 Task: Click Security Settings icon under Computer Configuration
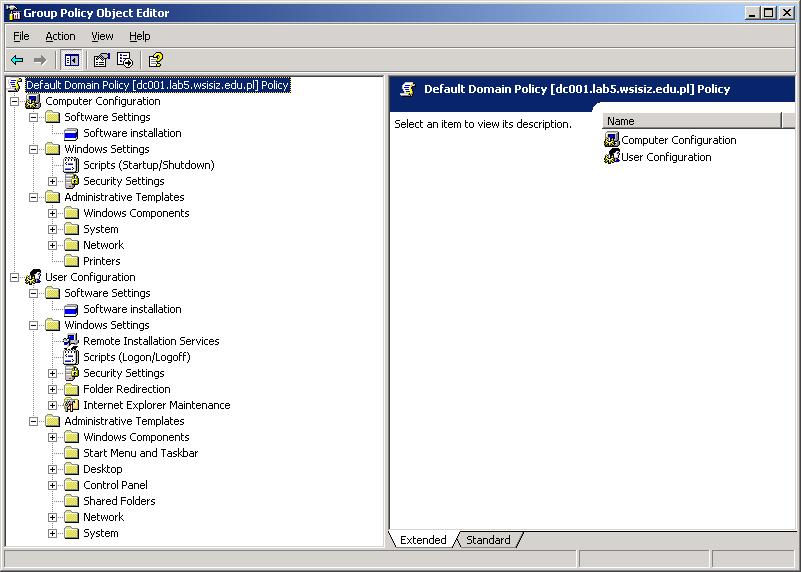[72, 181]
